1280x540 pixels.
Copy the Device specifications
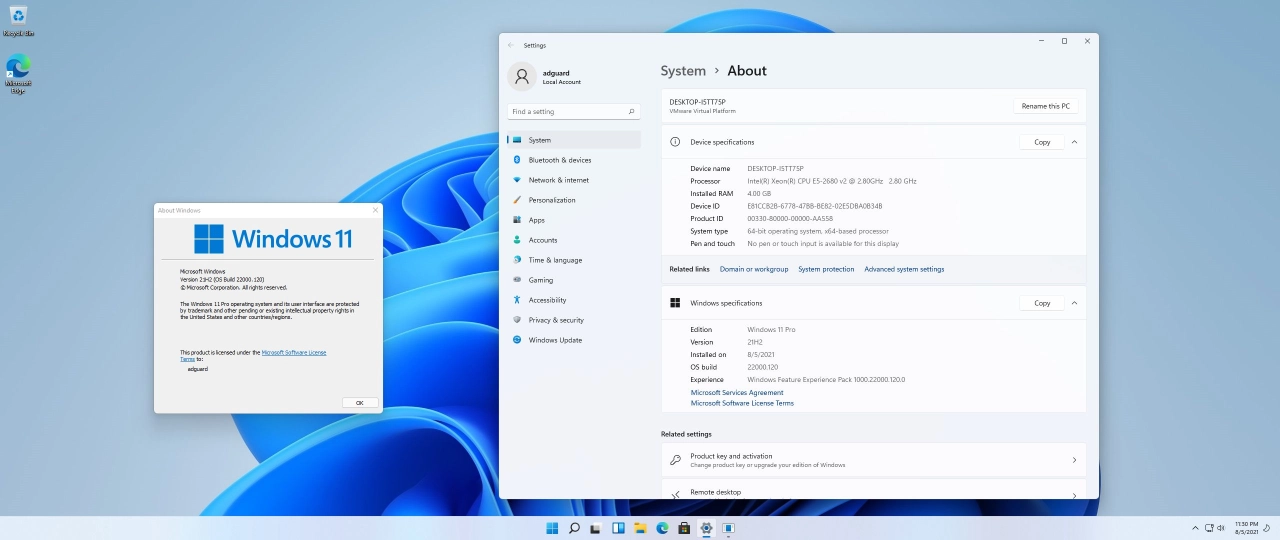pos(1042,142)
